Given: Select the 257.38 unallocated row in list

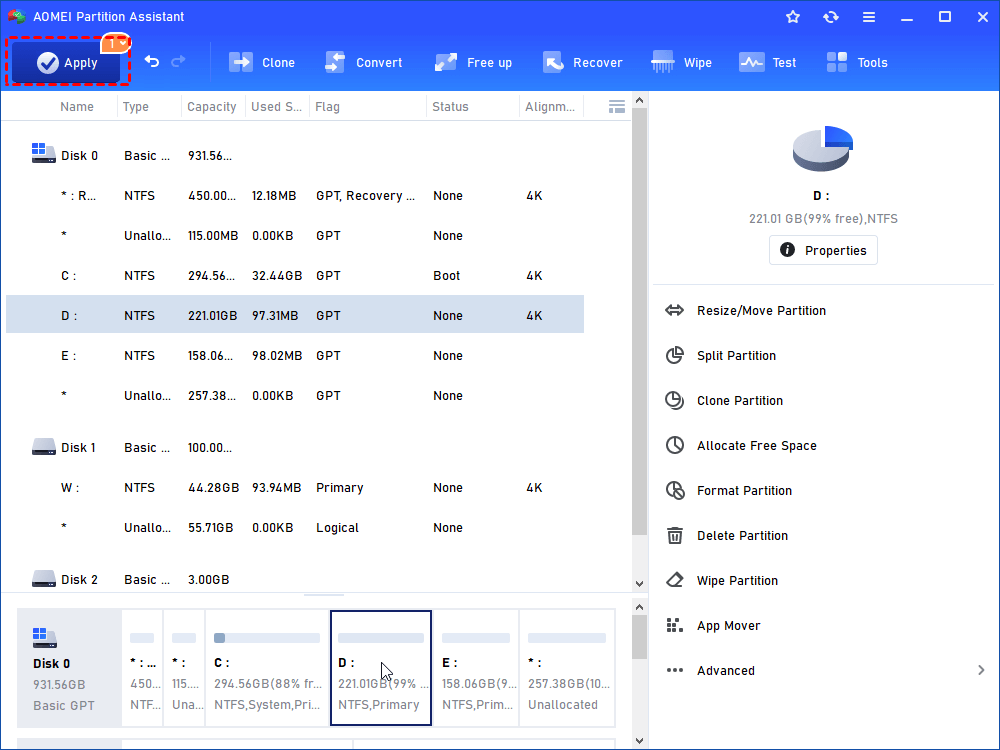Looking at the screenshot, I should pyautogui.click(x=295, y=395).
